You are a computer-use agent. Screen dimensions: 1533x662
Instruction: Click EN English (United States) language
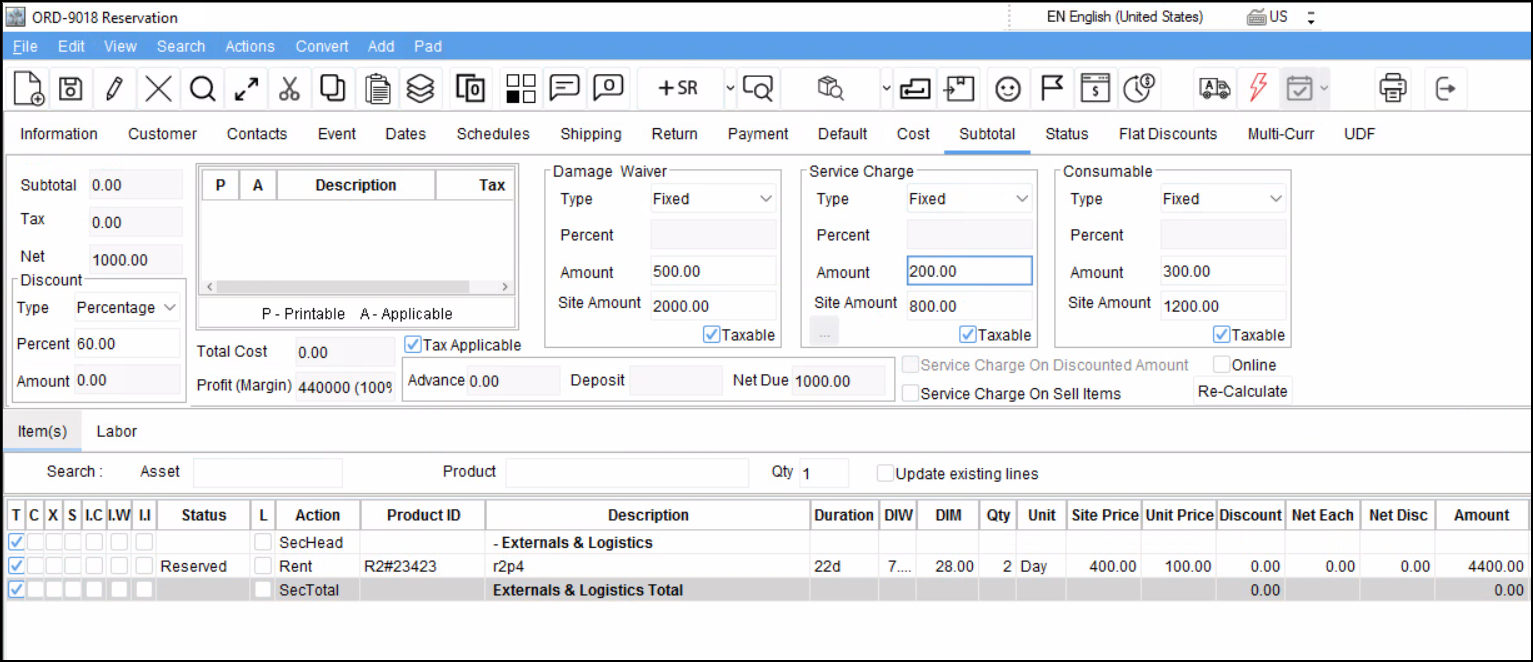(1124, 17)
